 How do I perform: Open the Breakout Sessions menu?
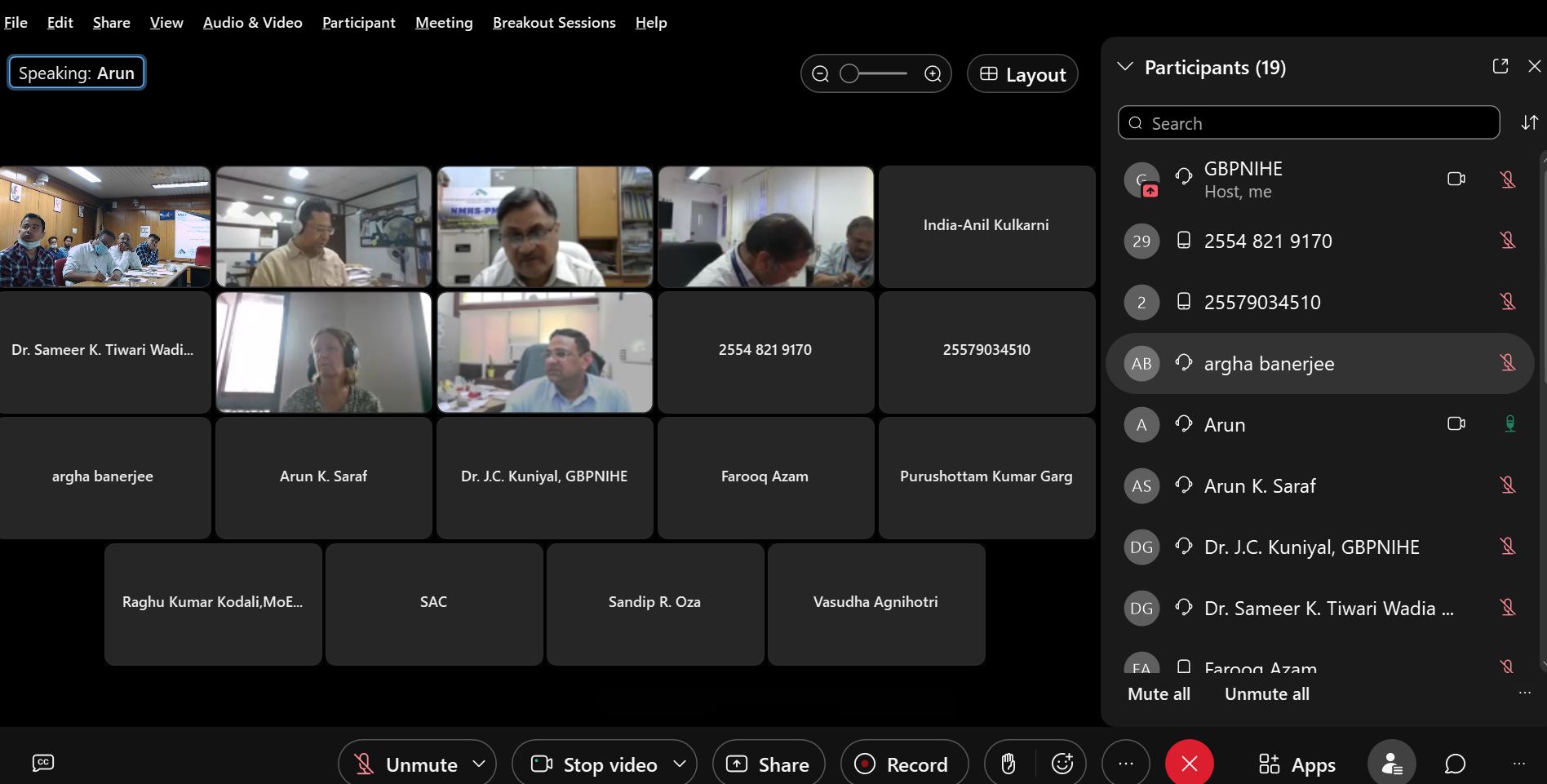554,23
